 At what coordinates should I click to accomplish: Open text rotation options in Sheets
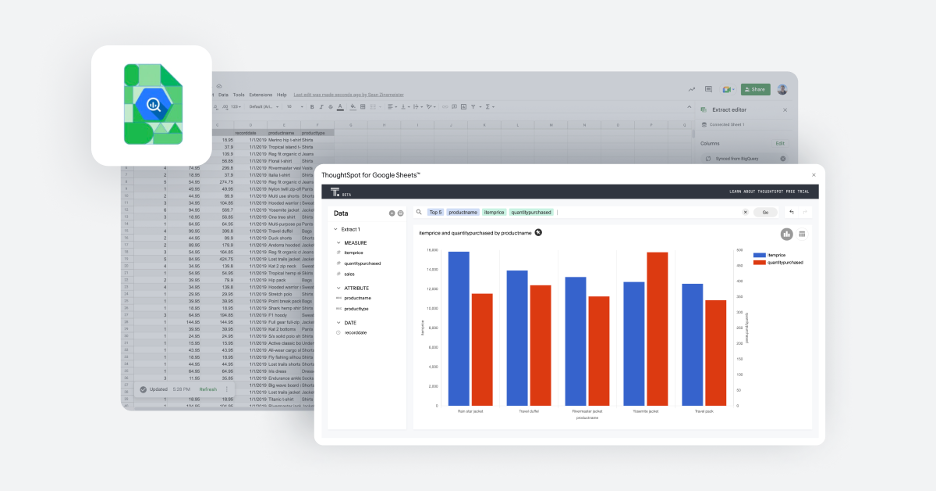431,107
